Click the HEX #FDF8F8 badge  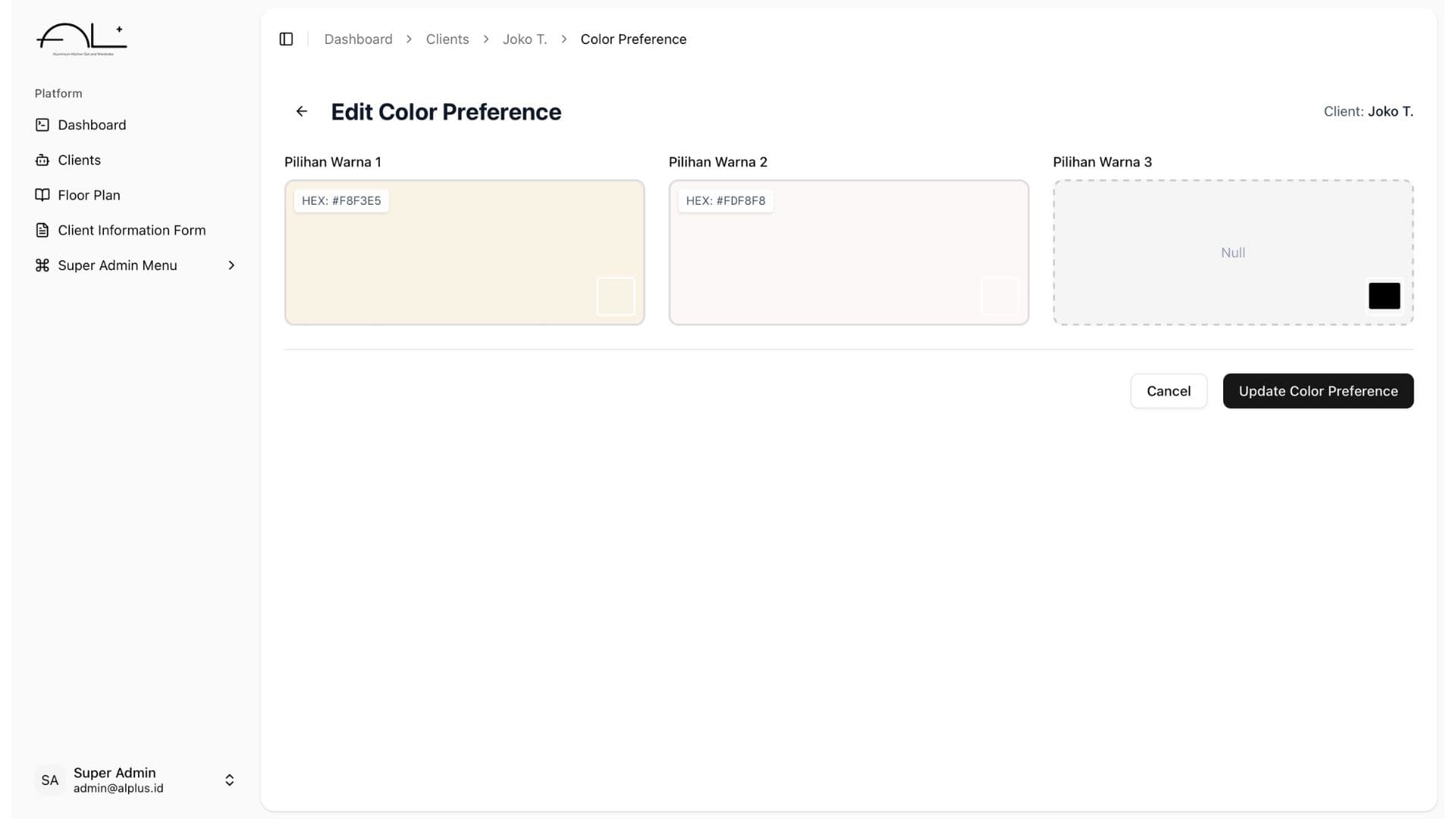pyautogui.click(x=725, y=200)
